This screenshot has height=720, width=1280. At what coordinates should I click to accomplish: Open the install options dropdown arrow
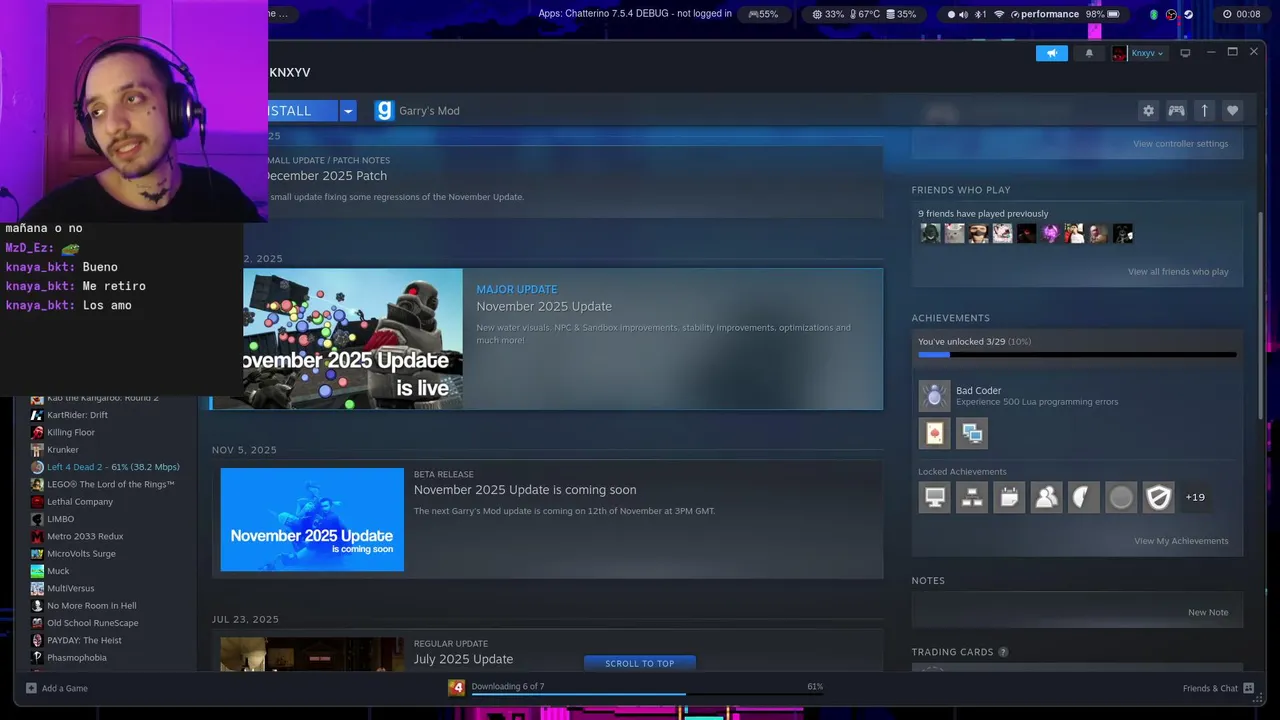(x=348, y=111)
